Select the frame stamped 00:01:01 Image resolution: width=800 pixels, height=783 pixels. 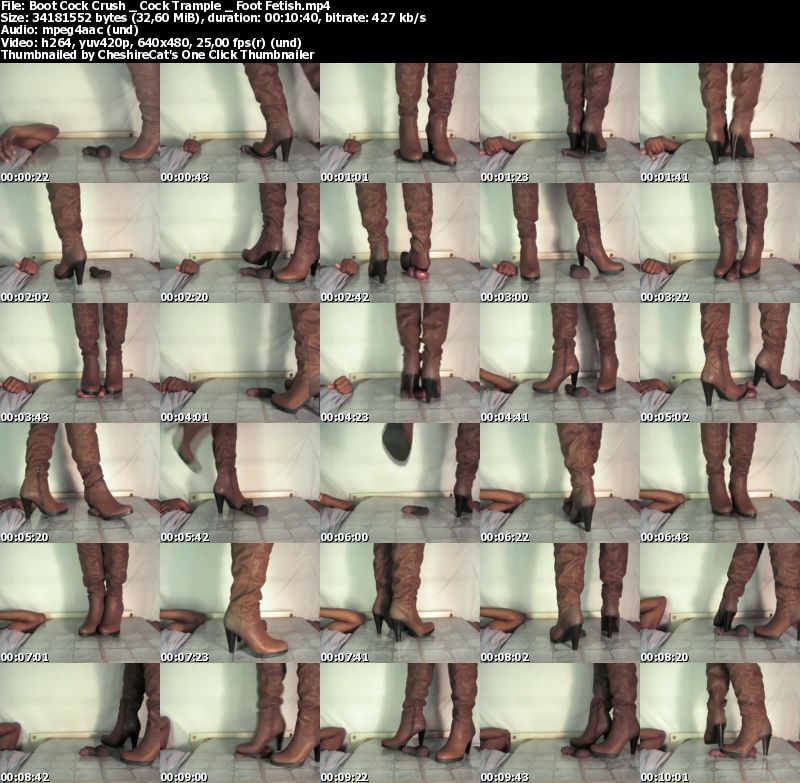399,123
